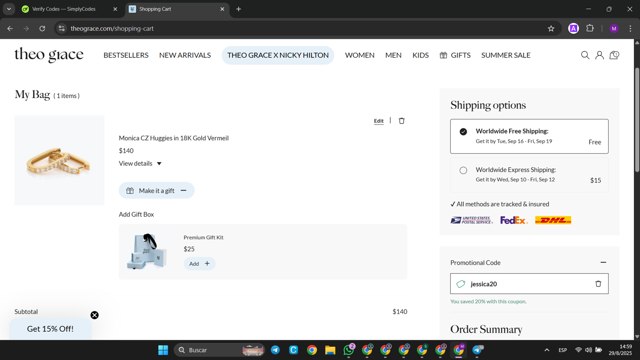Click the promo code field with jessica20
Screen dimensions: 640x360
529,284
